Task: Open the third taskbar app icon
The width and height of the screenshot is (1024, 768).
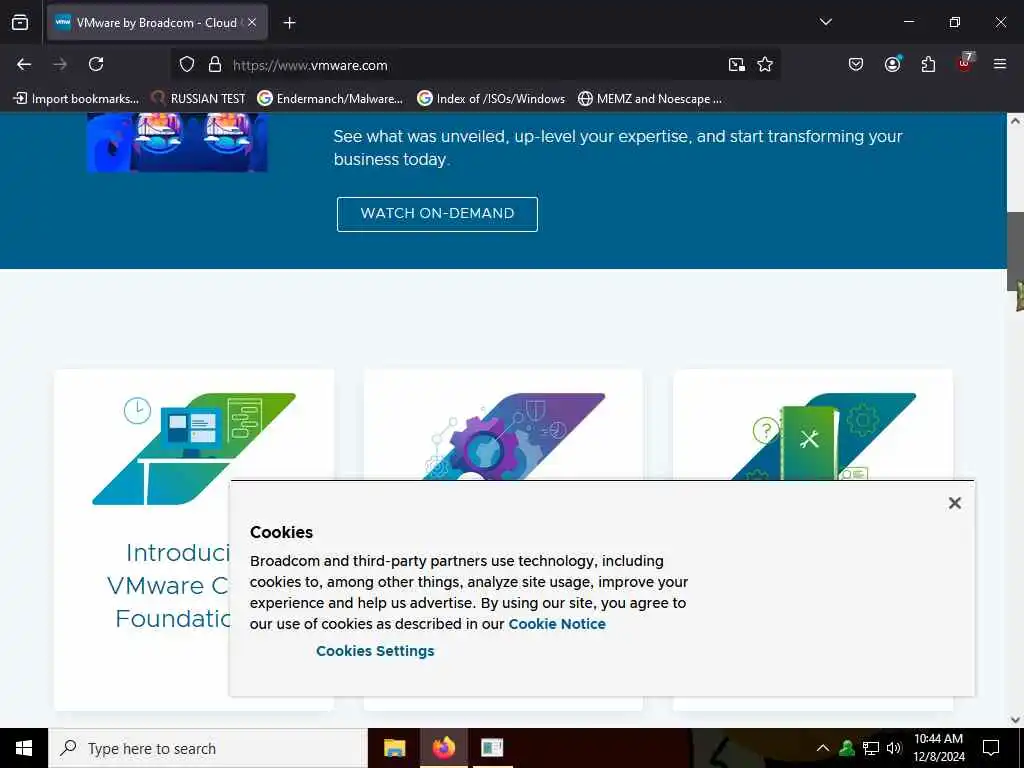Action: (x=492, y=748)
